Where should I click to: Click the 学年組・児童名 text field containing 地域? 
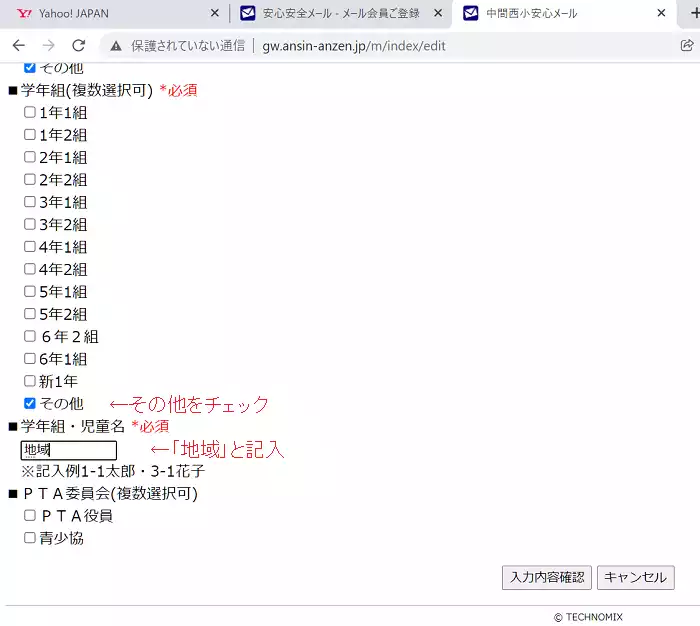tap(69, 450)
